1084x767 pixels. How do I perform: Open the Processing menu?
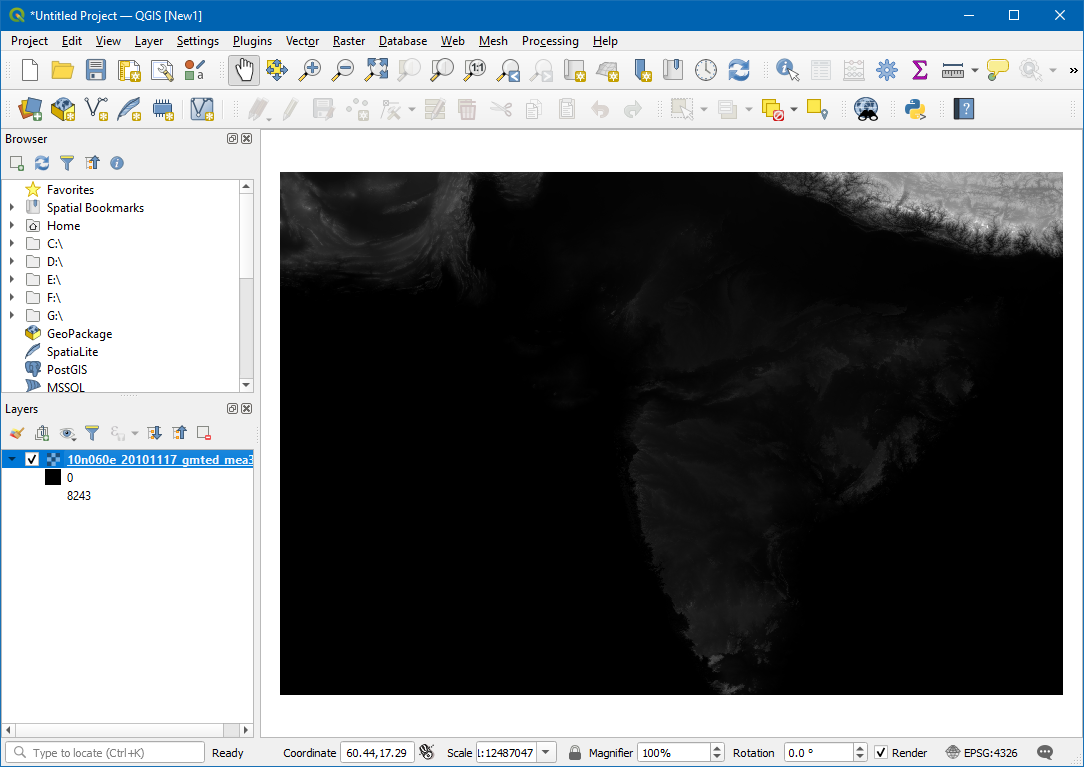coord(550,41)
